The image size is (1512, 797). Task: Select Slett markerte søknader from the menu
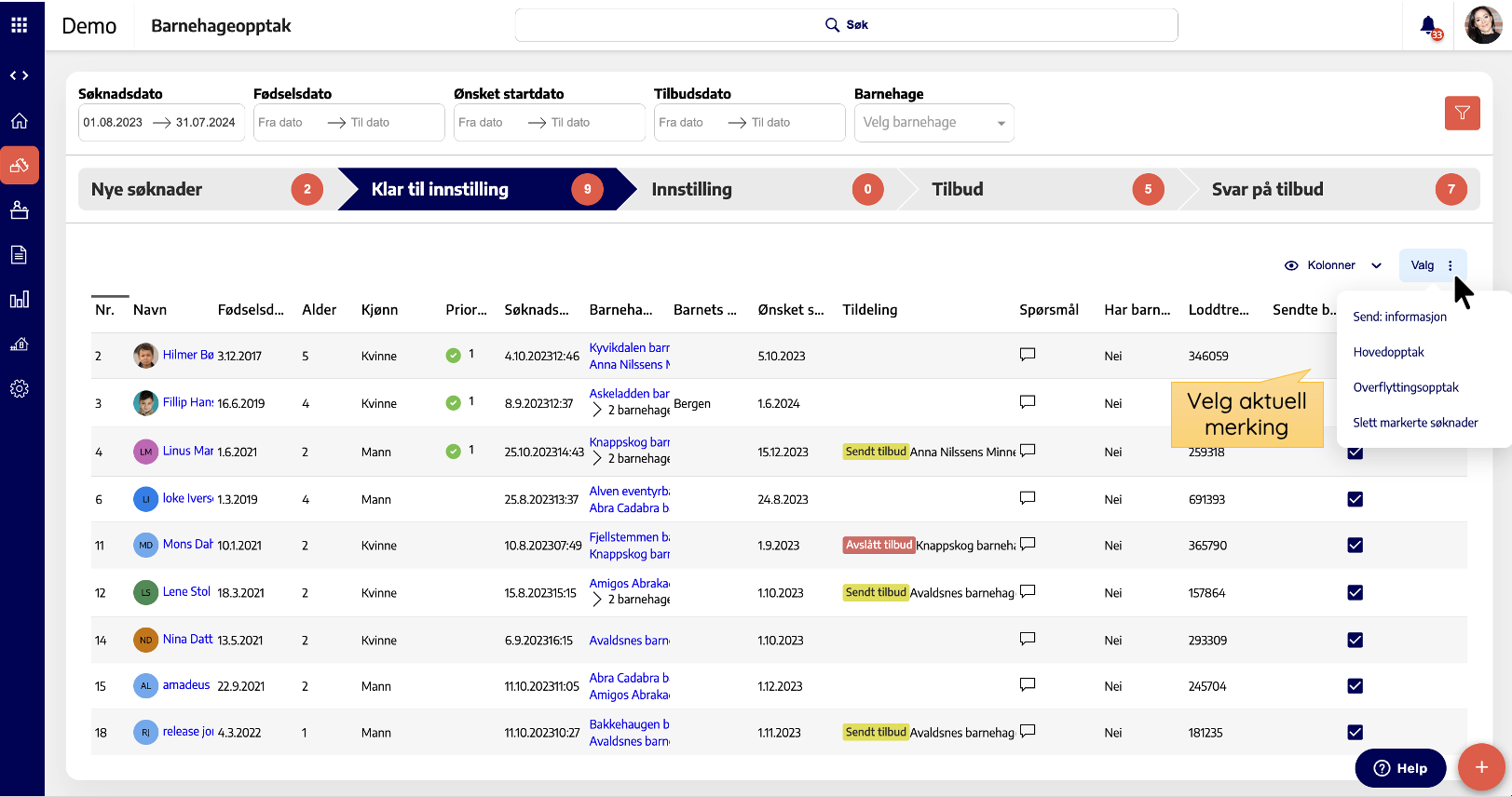coord(1416,423)
